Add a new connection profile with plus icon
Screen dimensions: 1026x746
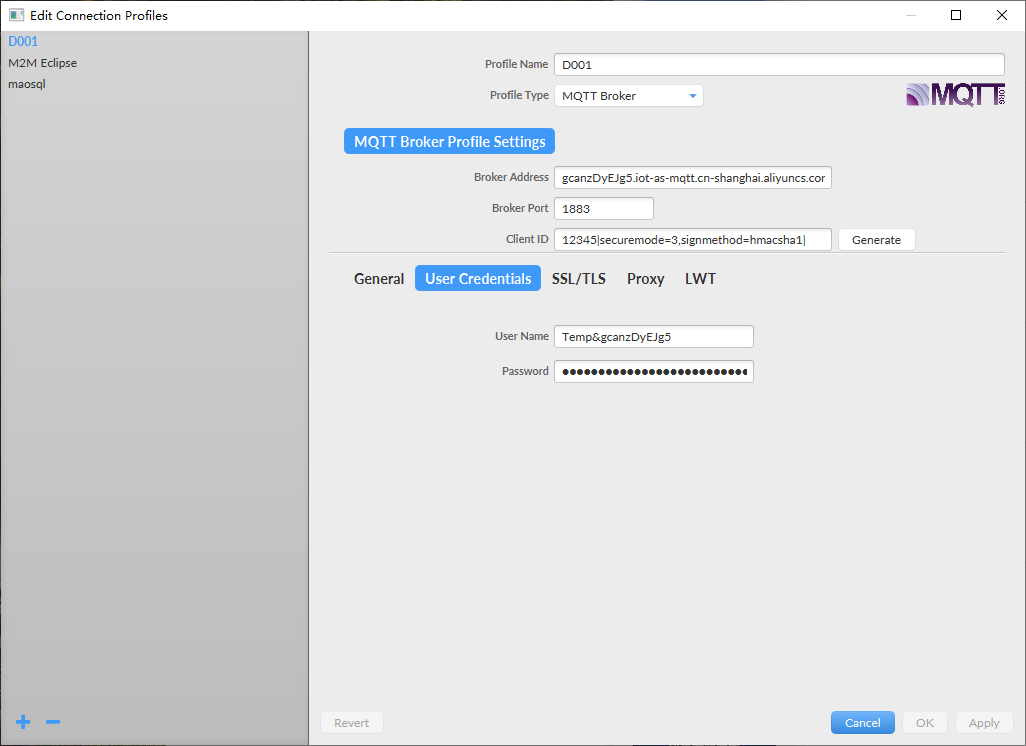23,722
